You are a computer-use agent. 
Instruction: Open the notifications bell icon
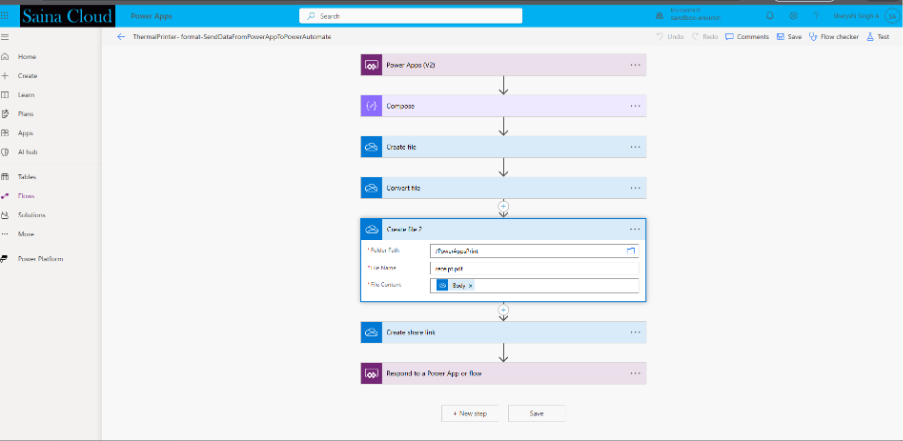pyautogui.click(x=770, y=16)
